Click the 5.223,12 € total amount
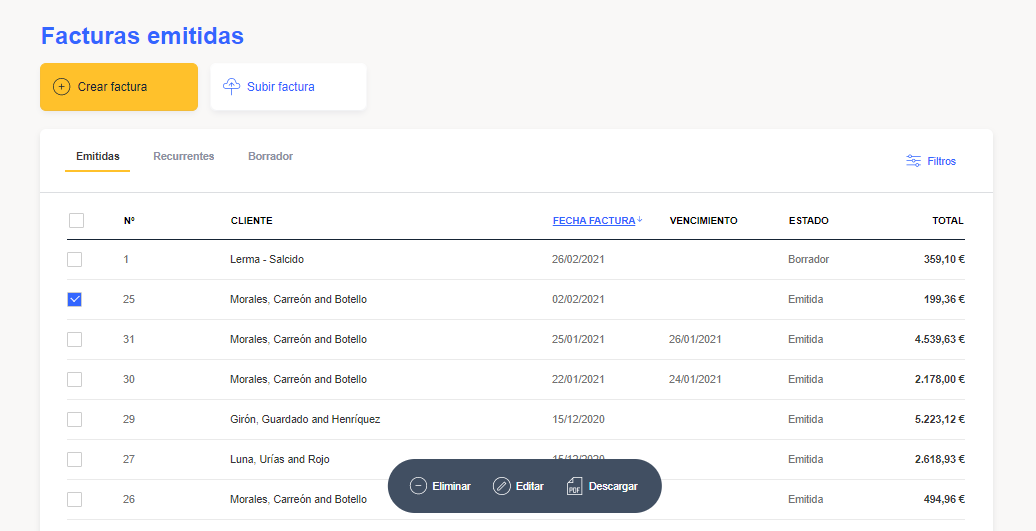The width and height of the screenshot is (1036, 531). pyautogui.click(x=938, y=419)
